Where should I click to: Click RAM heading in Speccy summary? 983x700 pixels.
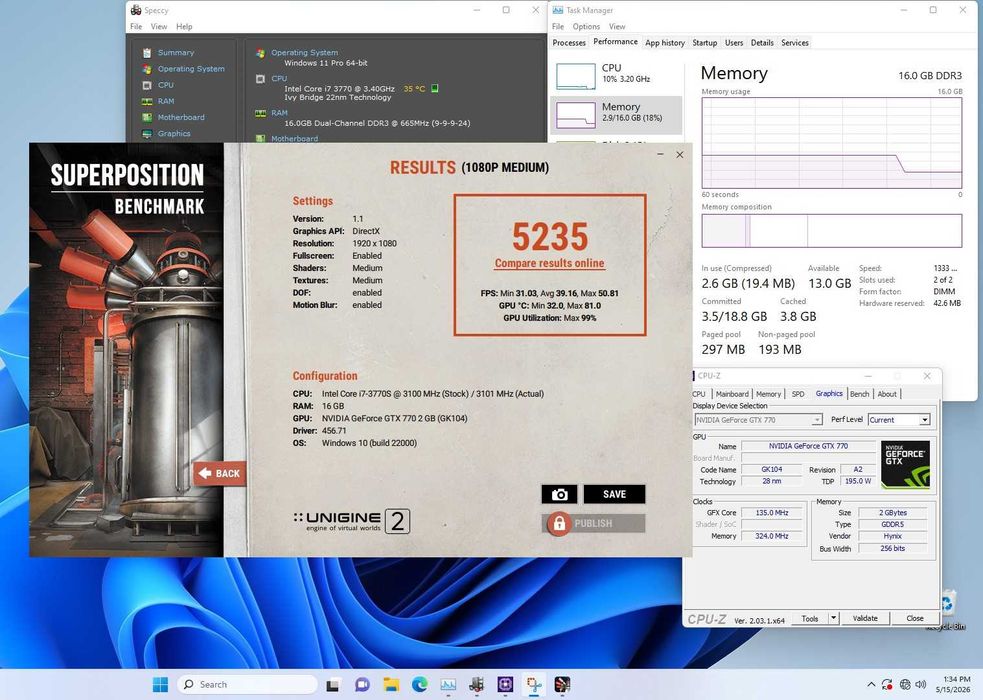tap(279, 113)
